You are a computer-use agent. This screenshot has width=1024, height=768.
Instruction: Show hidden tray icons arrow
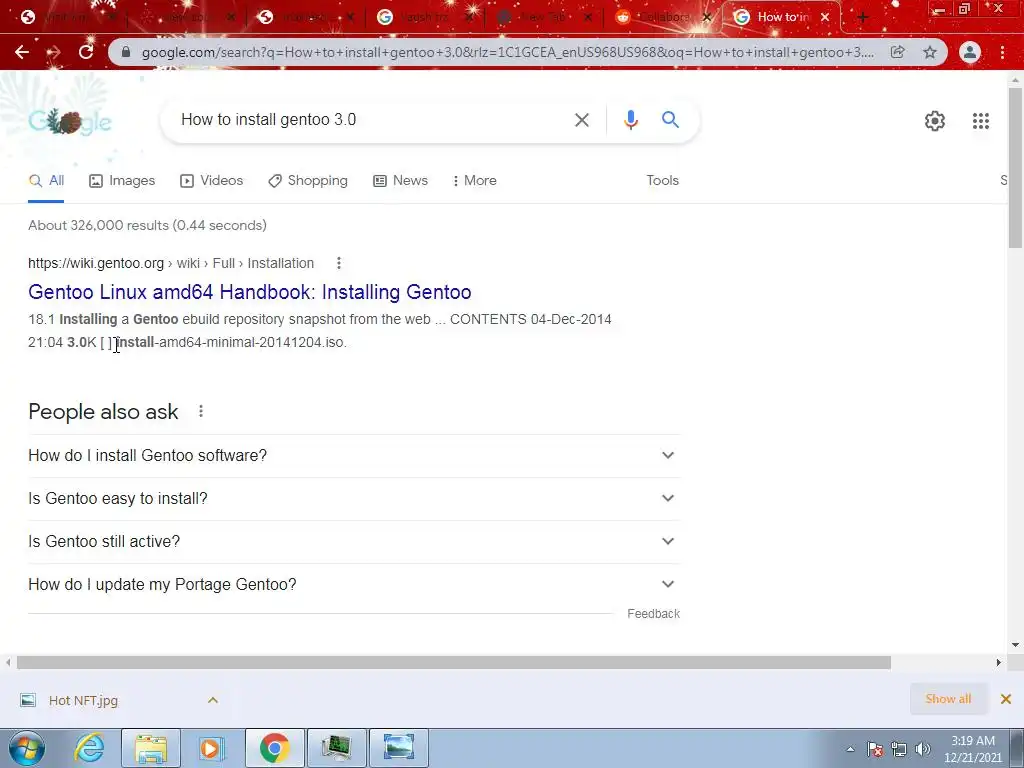(x=850, y=749)
